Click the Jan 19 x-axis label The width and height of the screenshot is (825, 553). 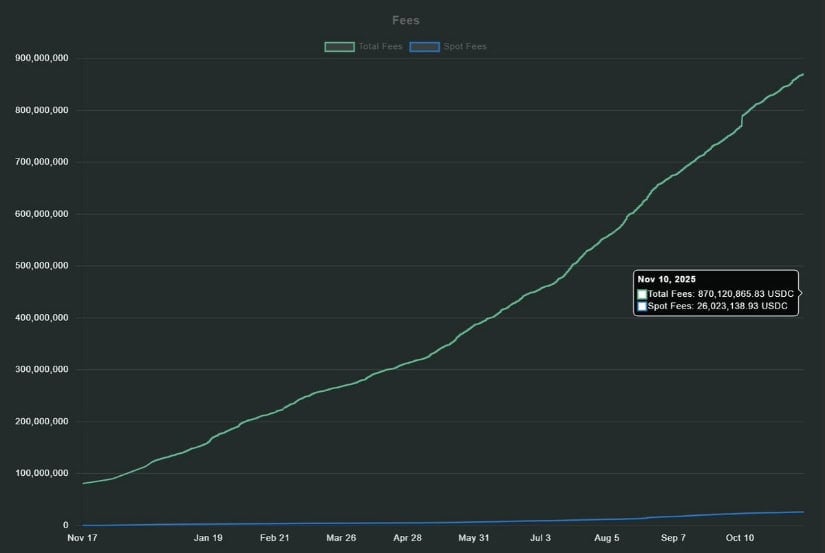[x=208, y=538]
